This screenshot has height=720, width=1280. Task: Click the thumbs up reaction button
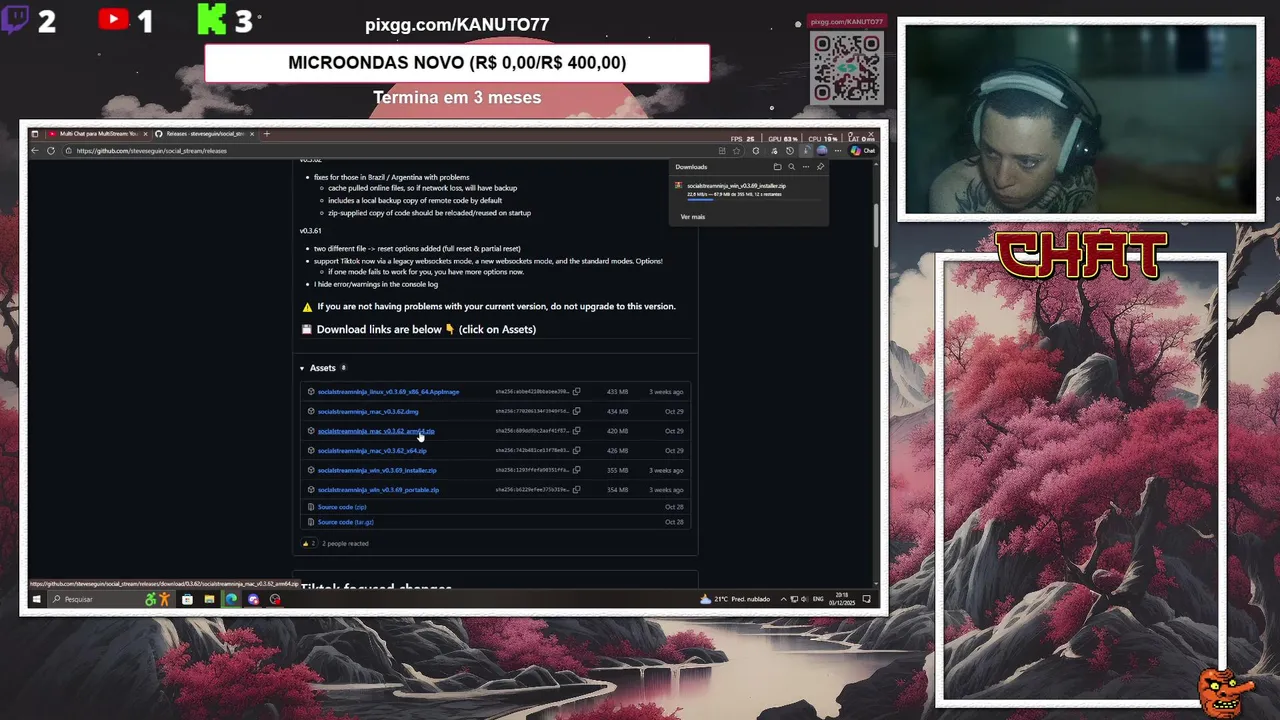click(308, 543)
